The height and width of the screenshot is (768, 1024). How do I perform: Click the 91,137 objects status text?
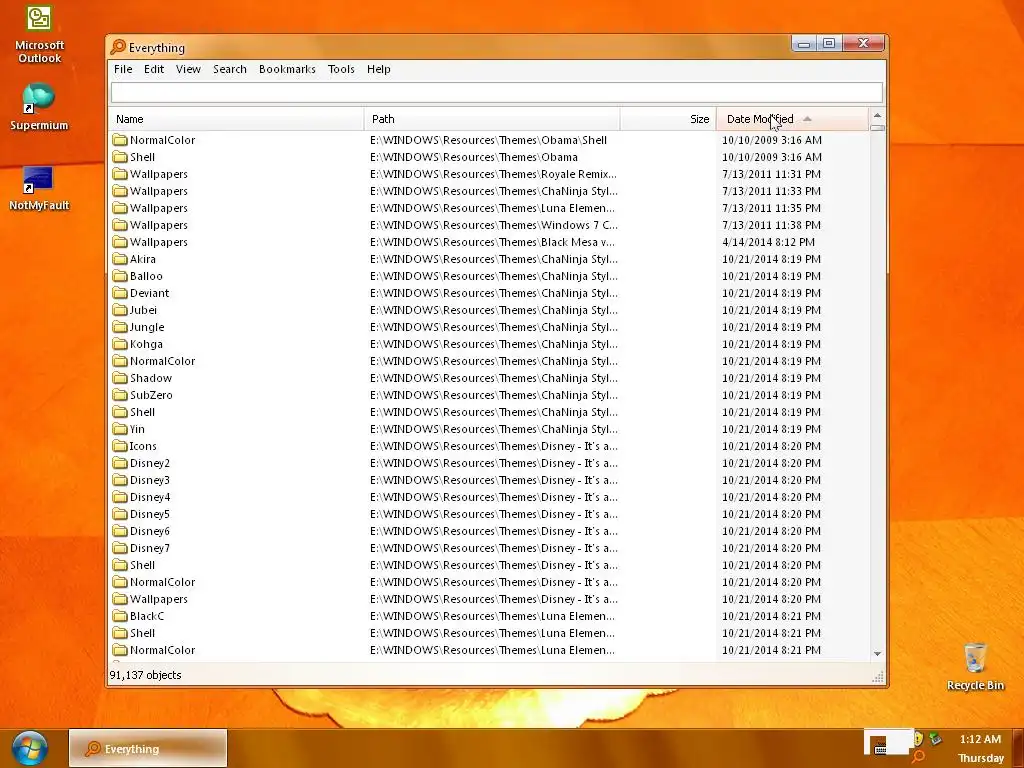coord(145,675)
